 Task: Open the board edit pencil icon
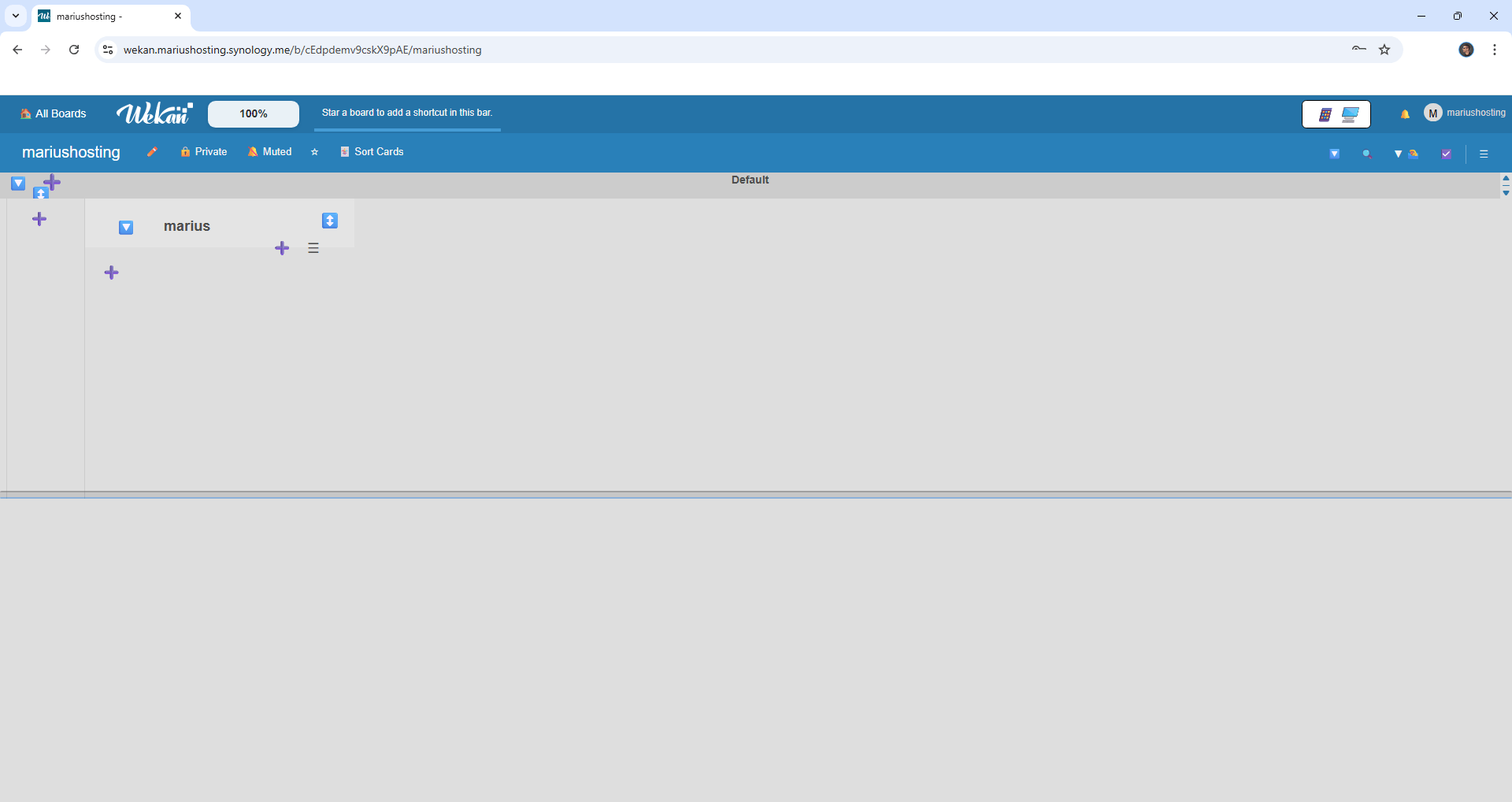tap(151, 152)
